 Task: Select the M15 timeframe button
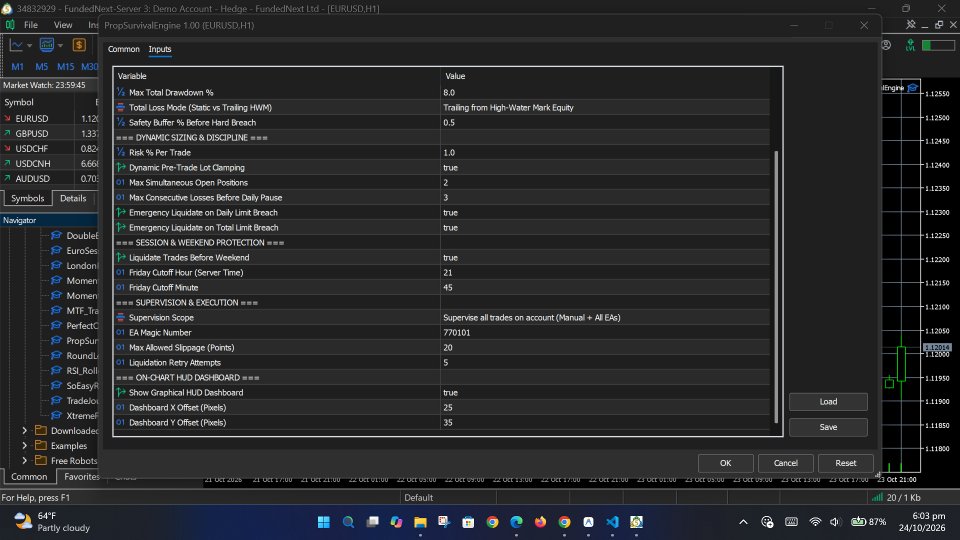pos(66,66)
